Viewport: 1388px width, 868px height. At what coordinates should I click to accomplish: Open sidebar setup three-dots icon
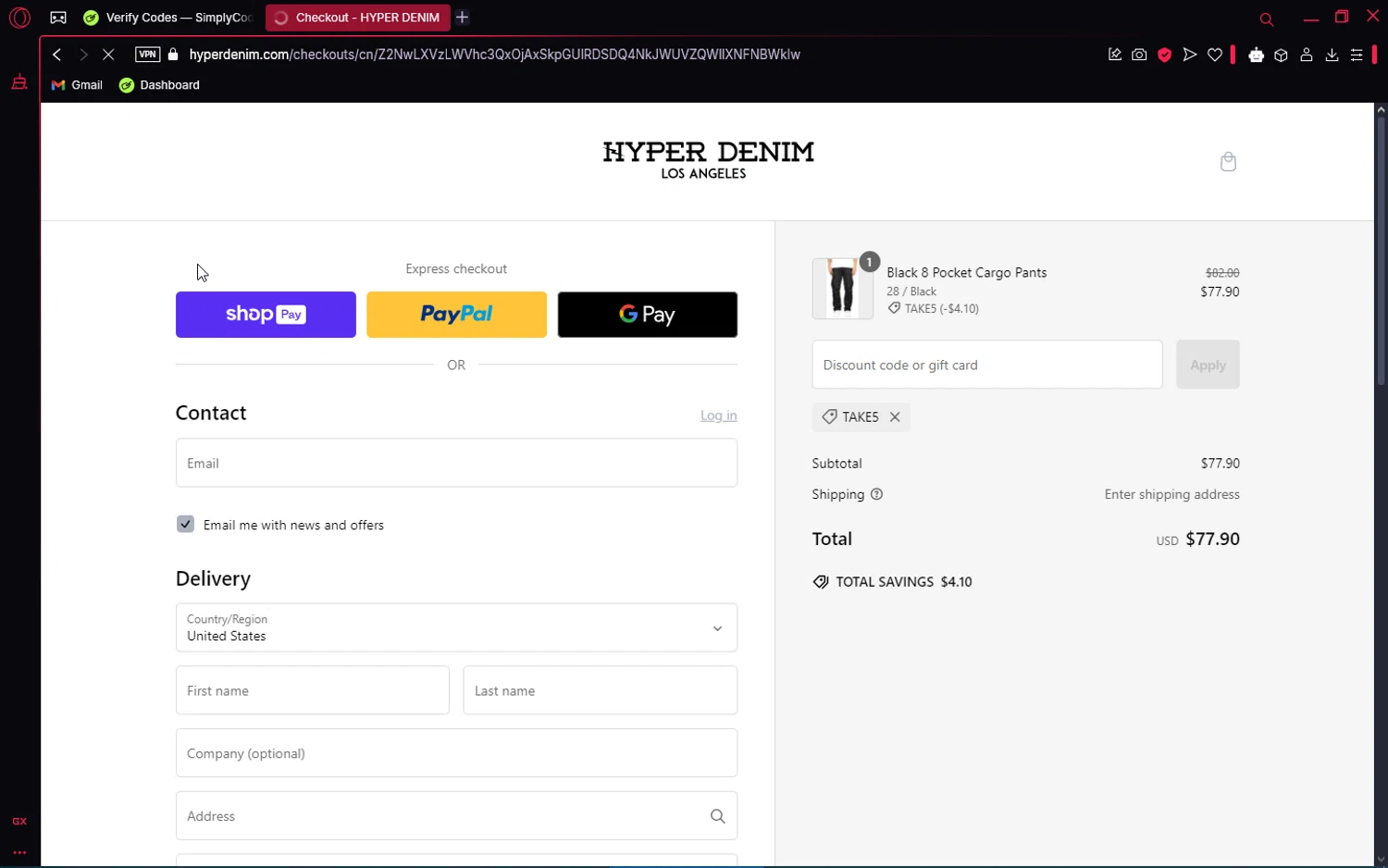click(19, 852)
